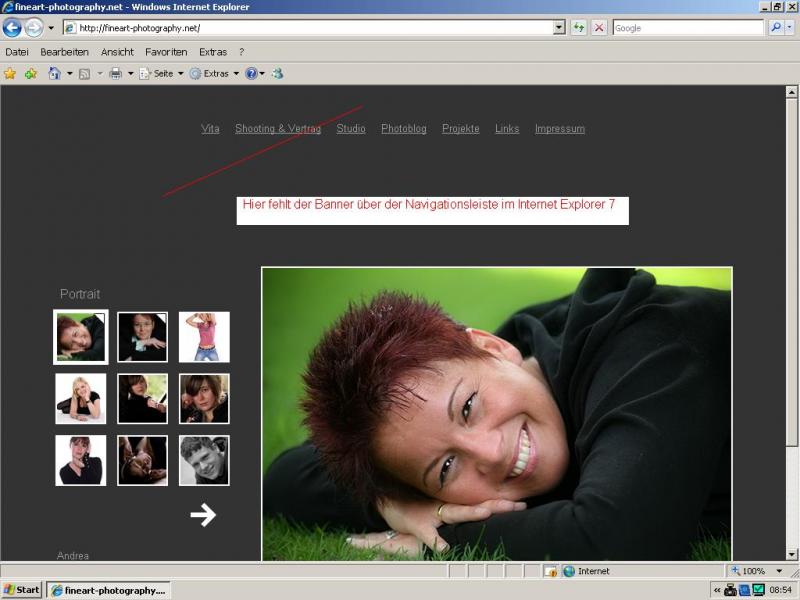
Task: Click the Add to Favorites icon
Action: (31, 74)
